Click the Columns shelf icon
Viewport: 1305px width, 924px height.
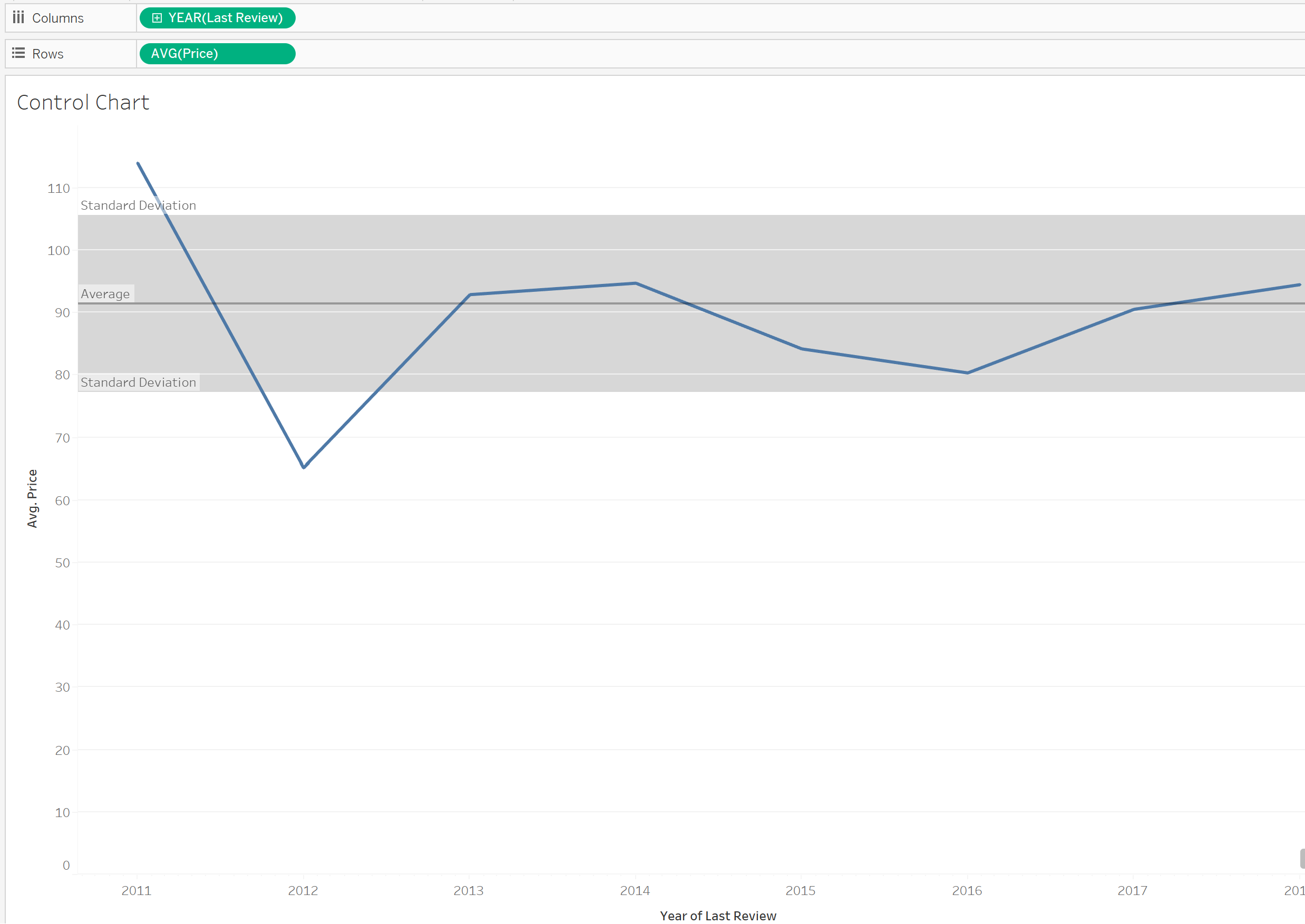(19, 17)
